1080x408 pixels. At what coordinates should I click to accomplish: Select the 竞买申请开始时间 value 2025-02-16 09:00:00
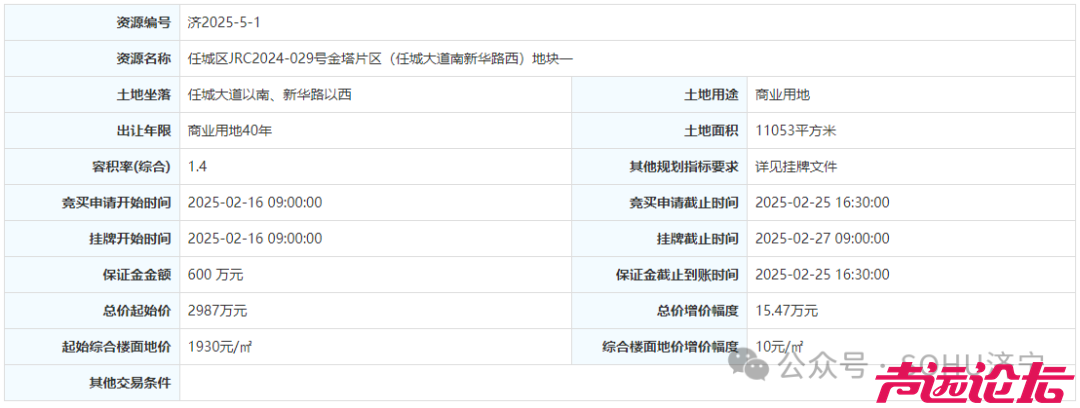click(255, 203)
